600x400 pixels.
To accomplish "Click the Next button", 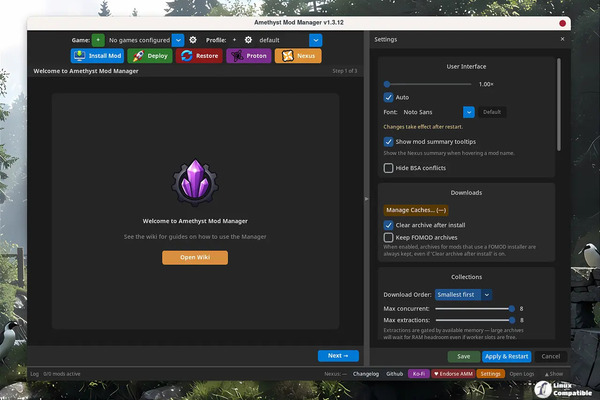I will coord(338,356).
